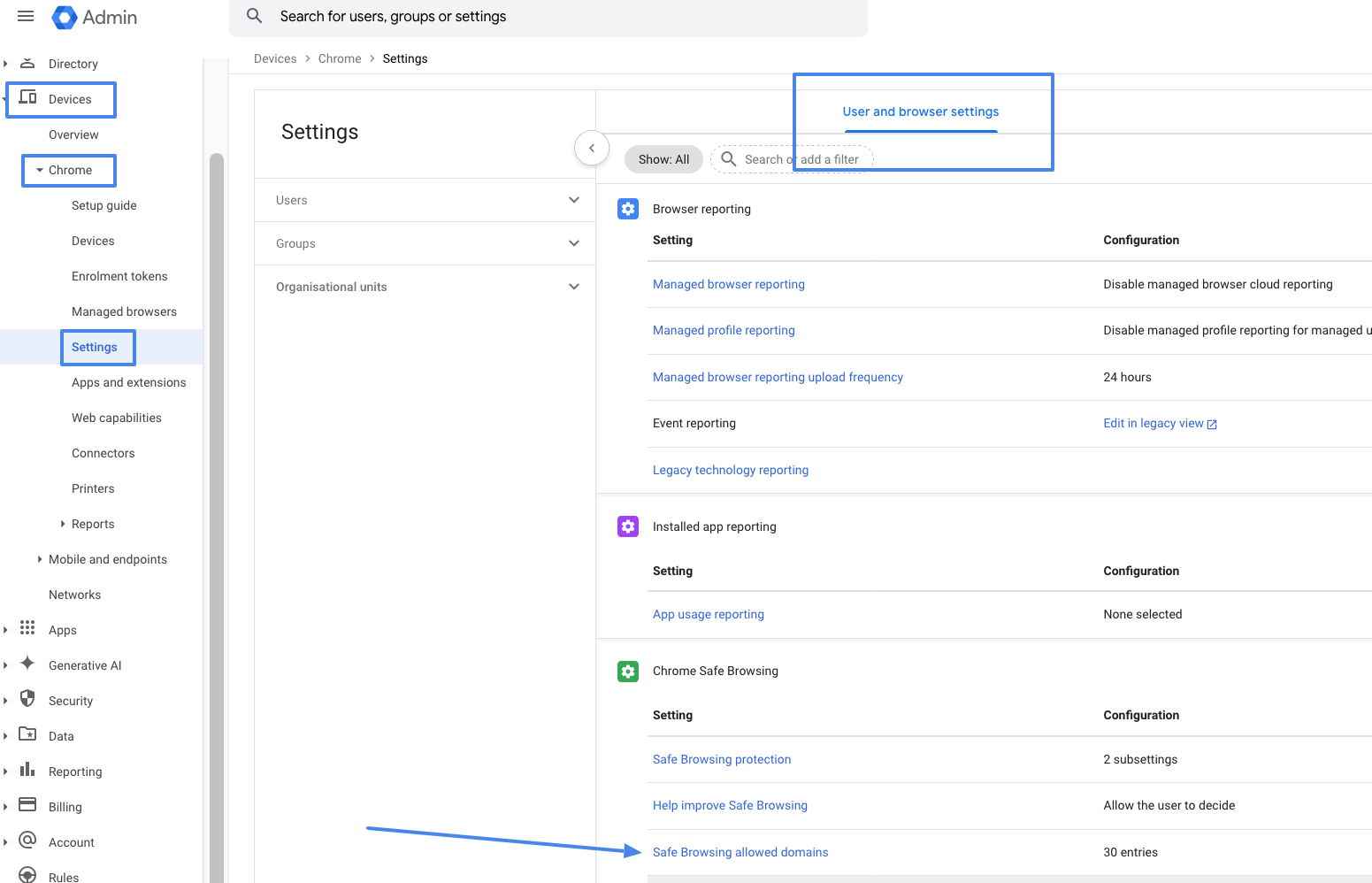This screenshot has width=1372, height=883.
Task: Open the Managed browser reporting setting
Action: (729, 284)
